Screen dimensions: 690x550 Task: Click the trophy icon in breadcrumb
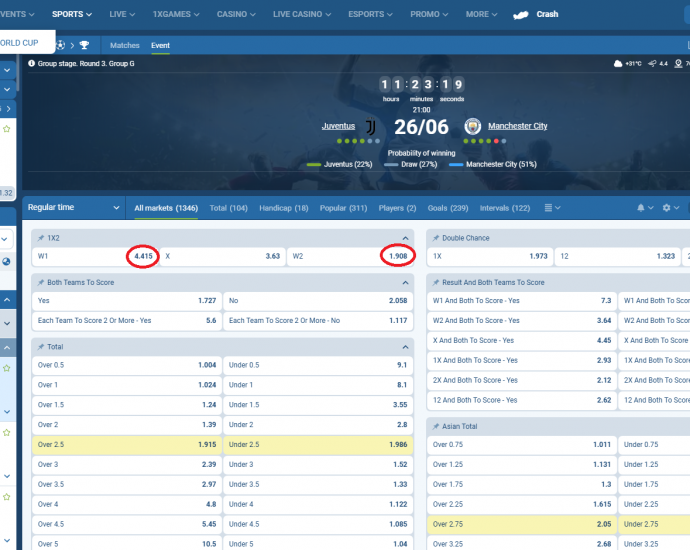pos(84,45)
